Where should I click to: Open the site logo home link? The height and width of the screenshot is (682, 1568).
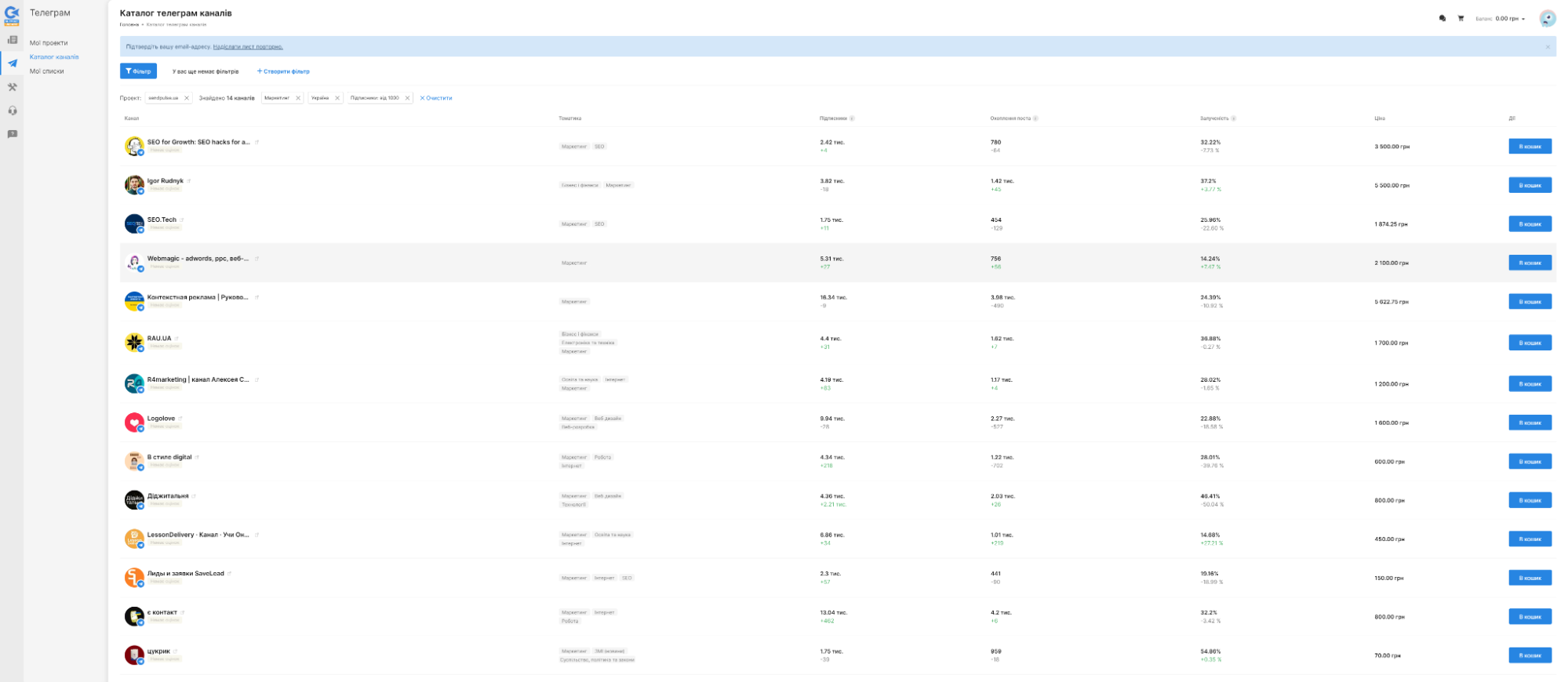coord(12,15)
